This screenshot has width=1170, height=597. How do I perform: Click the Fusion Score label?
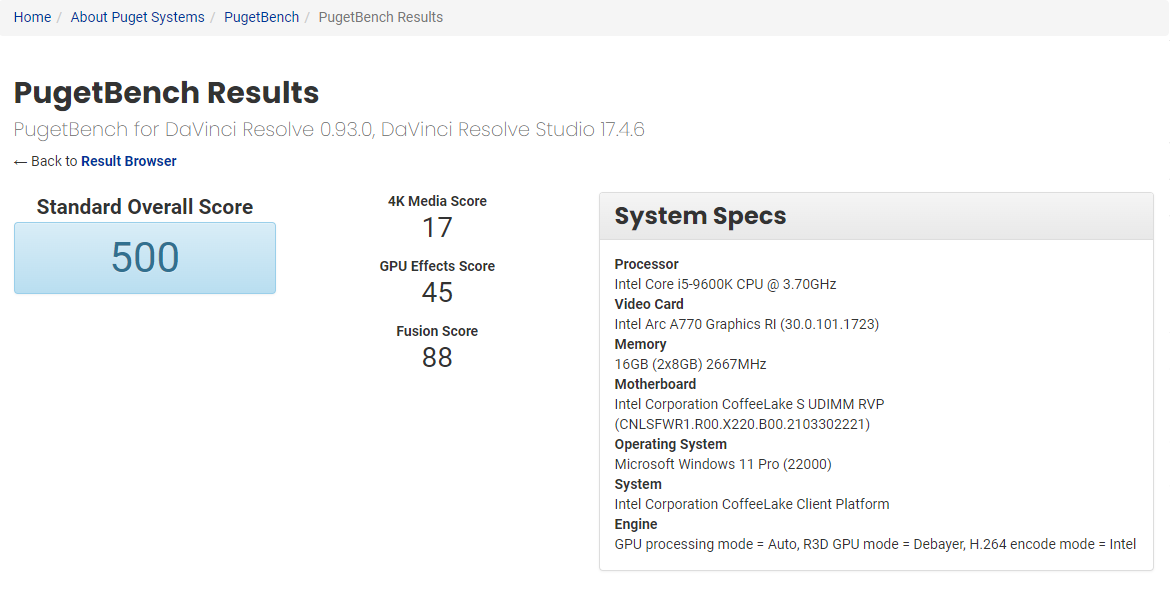pyautogui.click(x=437, y=331)
